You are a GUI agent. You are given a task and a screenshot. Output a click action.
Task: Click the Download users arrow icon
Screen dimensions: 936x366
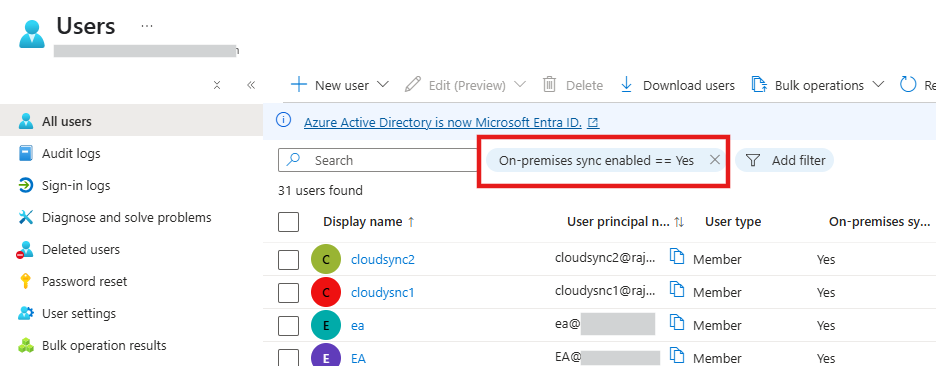point(626,85)
